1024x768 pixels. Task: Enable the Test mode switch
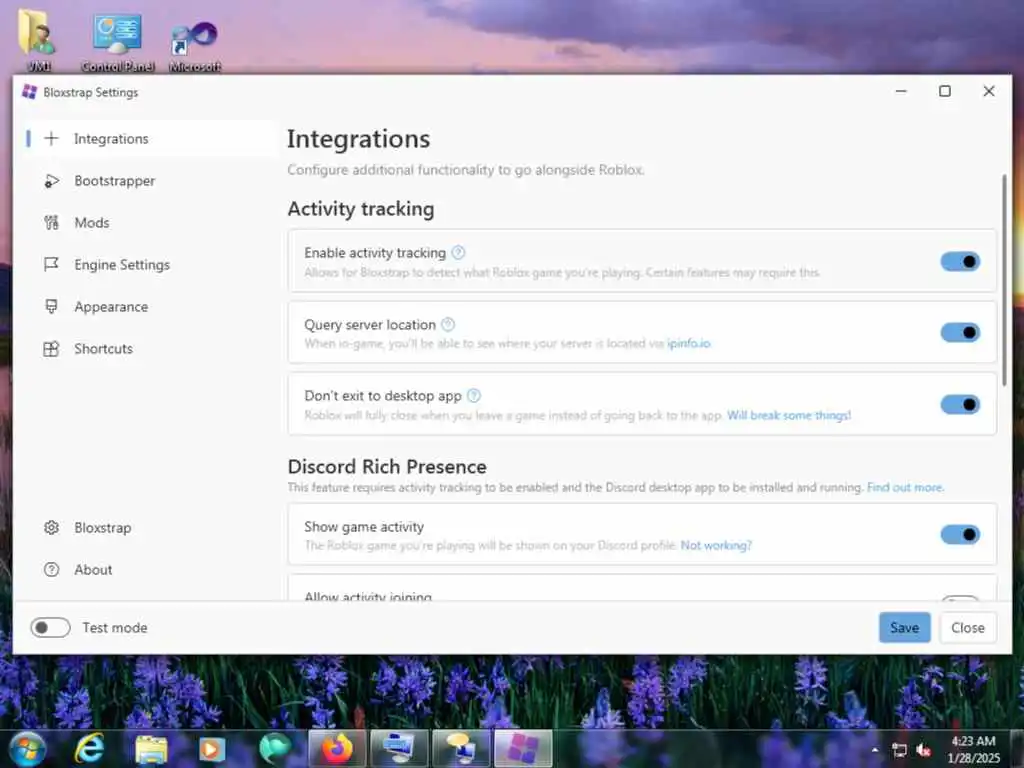[50, 628]
